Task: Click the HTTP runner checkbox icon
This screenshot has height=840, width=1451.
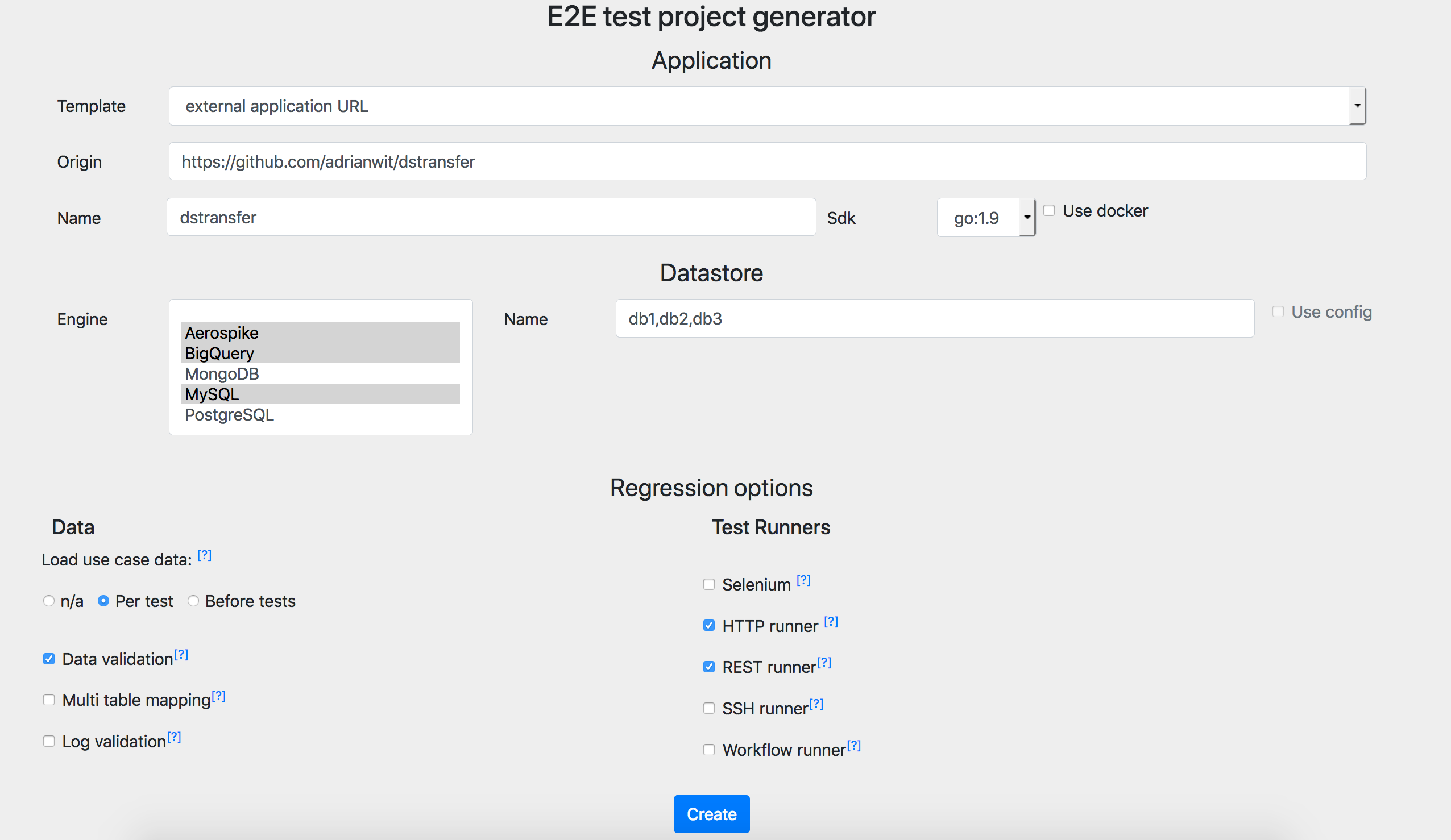Action: (709, 625)
